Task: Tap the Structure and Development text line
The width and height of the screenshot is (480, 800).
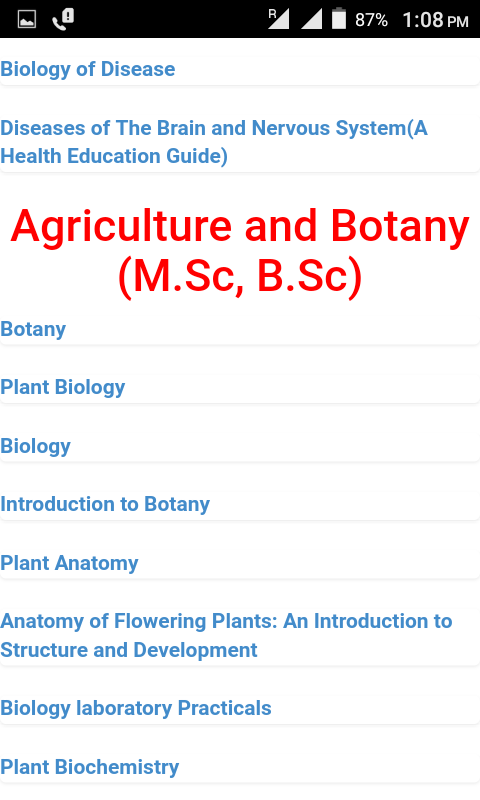Action: [x=129, y=650]
